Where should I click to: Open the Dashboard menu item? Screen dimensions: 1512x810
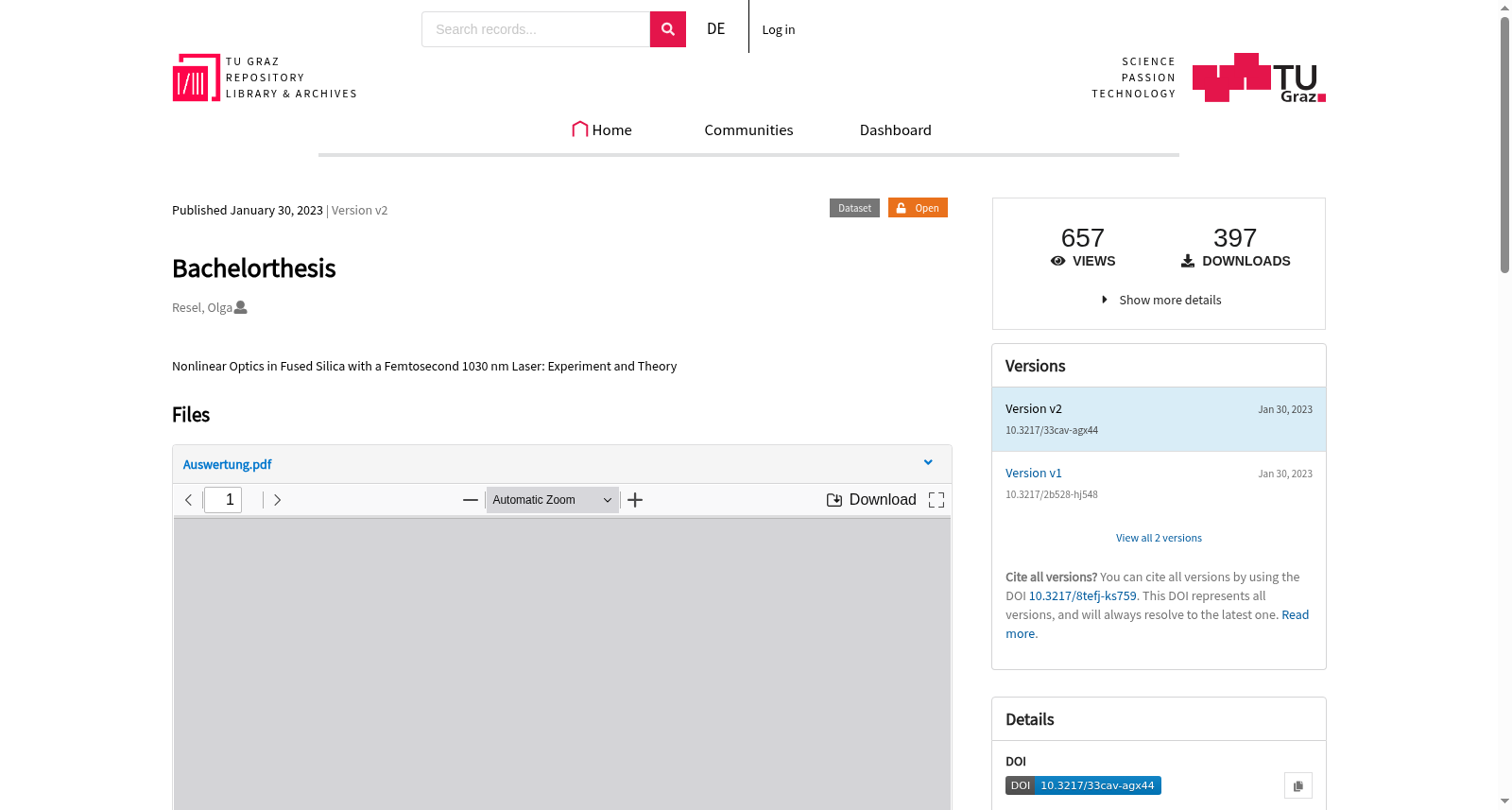(x=896, y=129)
